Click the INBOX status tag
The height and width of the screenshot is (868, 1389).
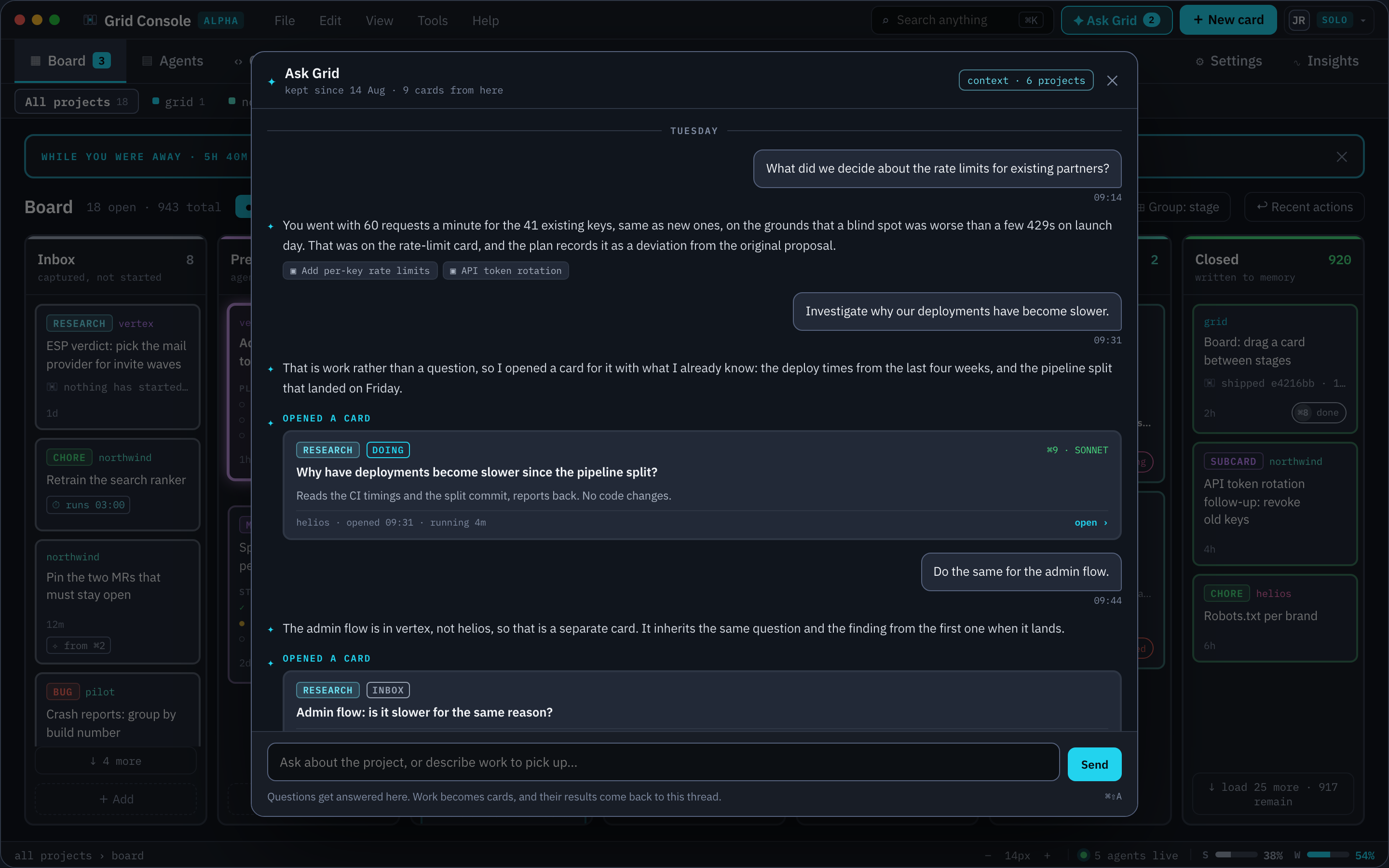point(387,690)
